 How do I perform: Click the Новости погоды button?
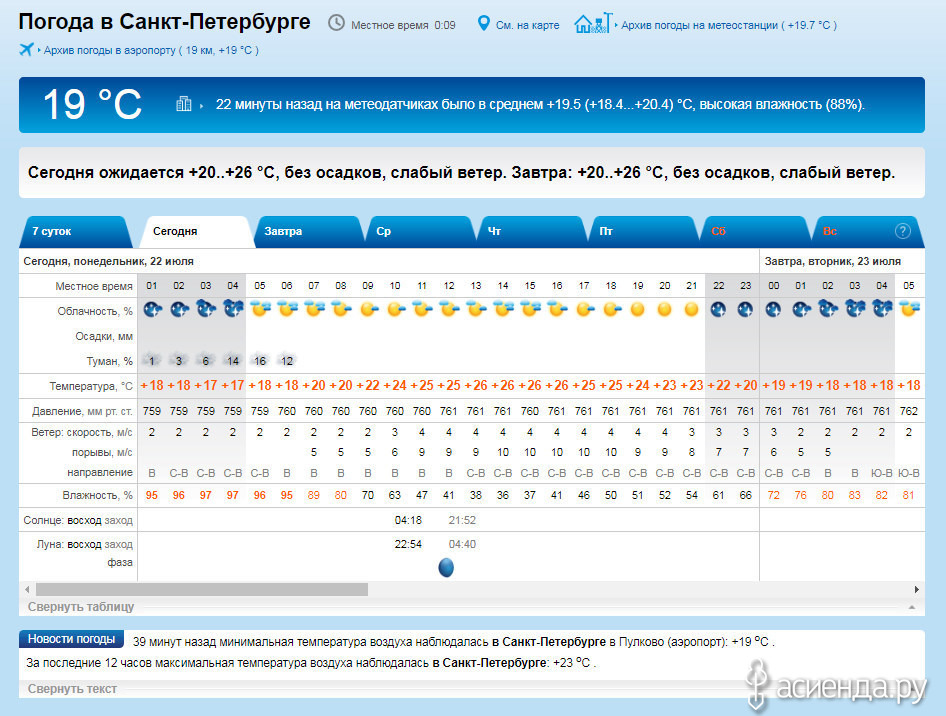[71, 639]
